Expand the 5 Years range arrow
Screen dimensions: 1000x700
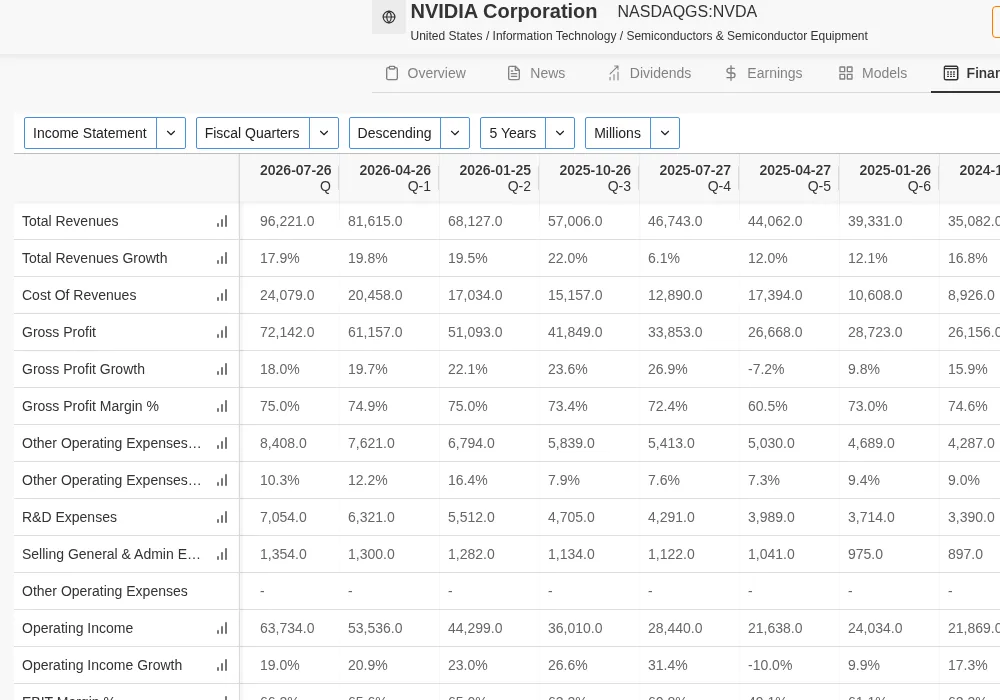tap(560, 133)
